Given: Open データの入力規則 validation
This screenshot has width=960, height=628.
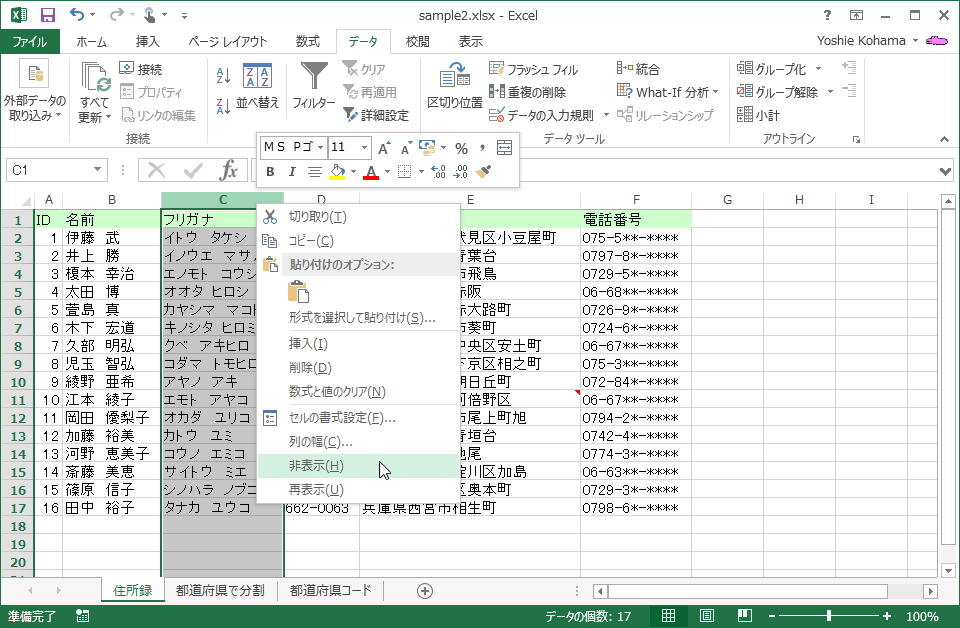Looking at the screenshot, I should pos(541,114).
